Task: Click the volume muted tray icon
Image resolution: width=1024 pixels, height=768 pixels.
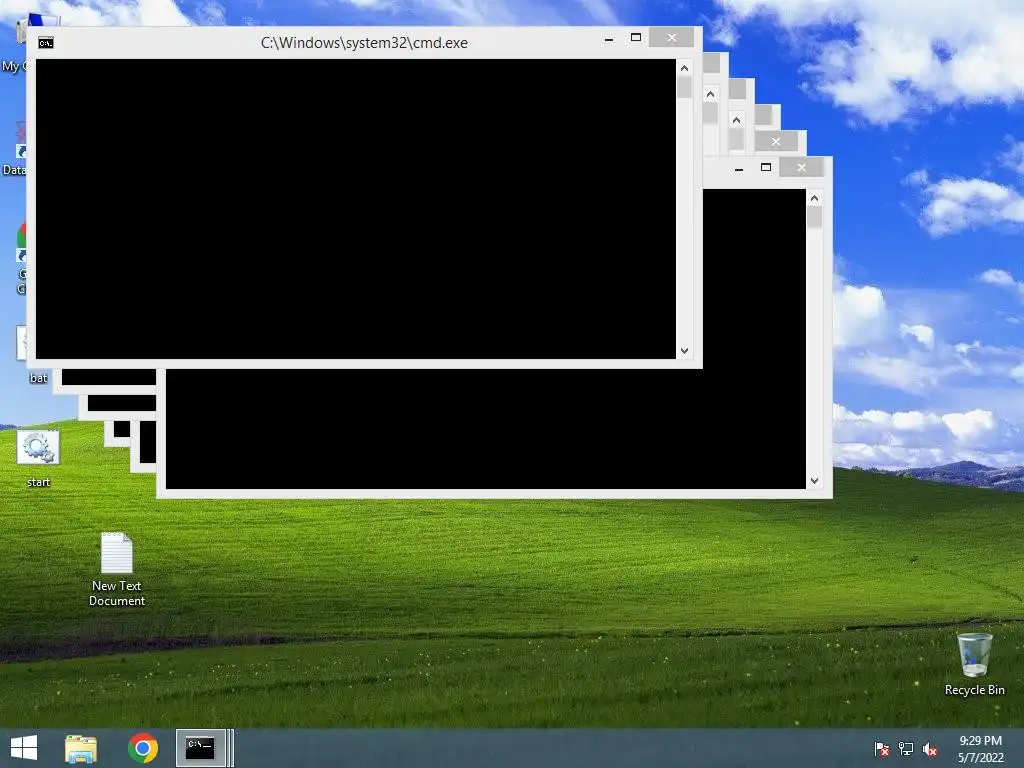Action: point(930,749)
